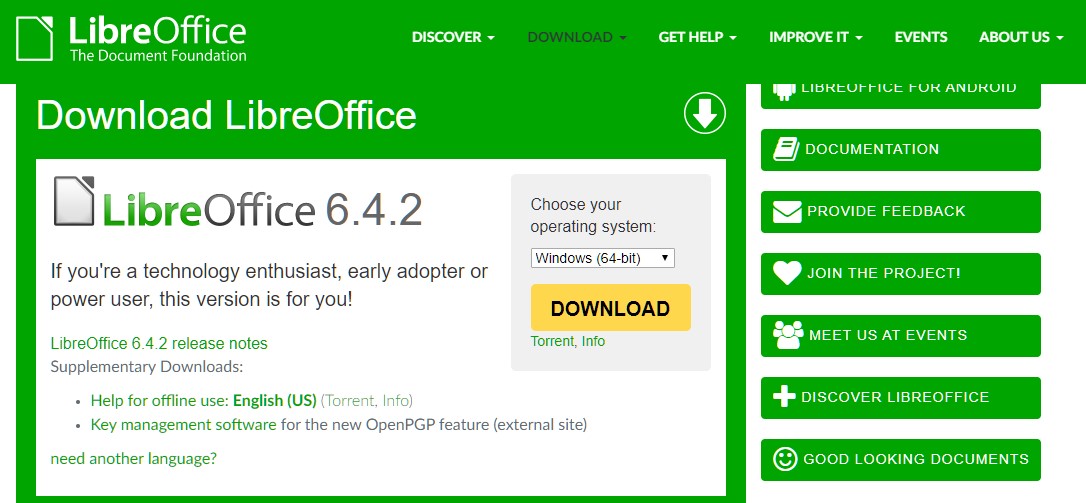Click the Android robot icon
This screenshot has height=503, width=1086.
(x=783, y=91)
